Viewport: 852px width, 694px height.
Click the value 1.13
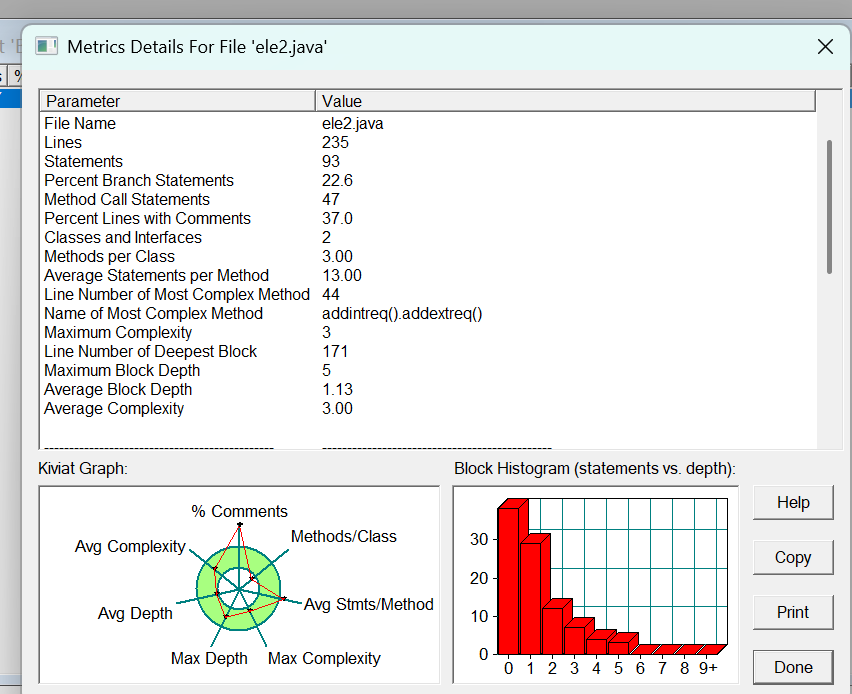point(337,390)
